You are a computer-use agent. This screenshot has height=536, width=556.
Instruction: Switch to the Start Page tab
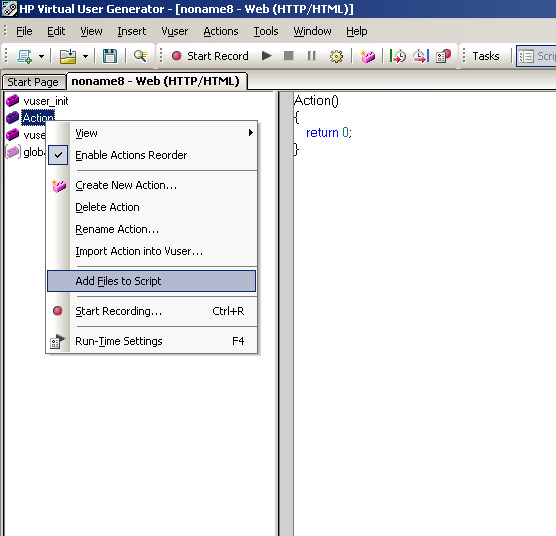(33, 82)
